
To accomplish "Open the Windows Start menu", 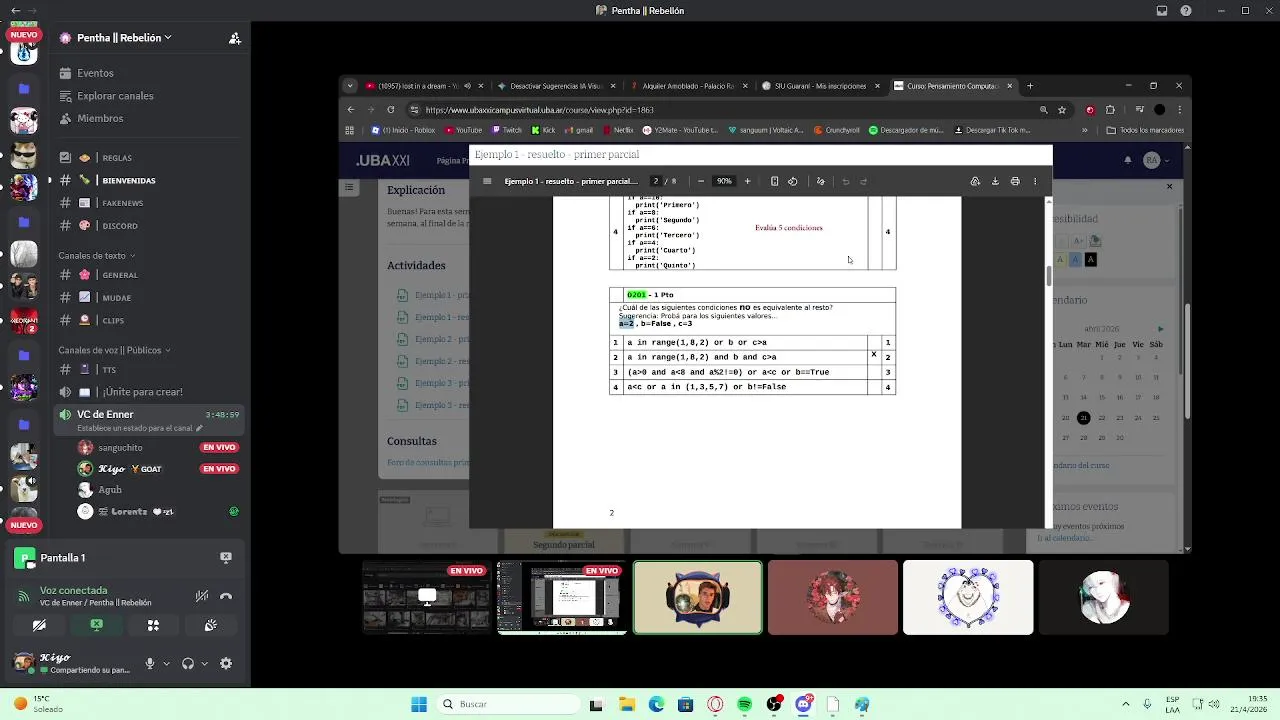I will click(419, 704).
